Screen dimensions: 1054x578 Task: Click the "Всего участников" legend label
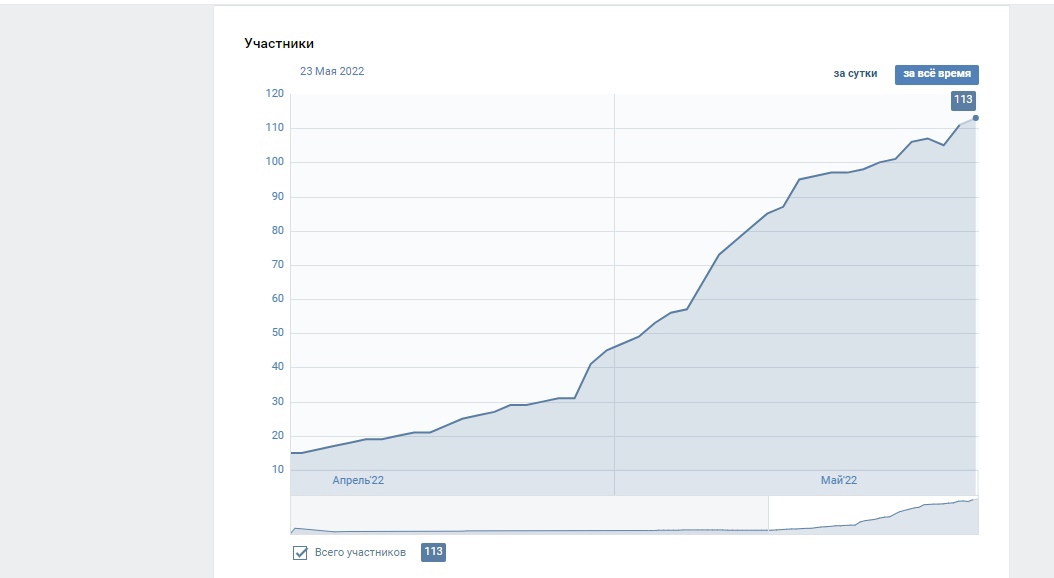360,553
